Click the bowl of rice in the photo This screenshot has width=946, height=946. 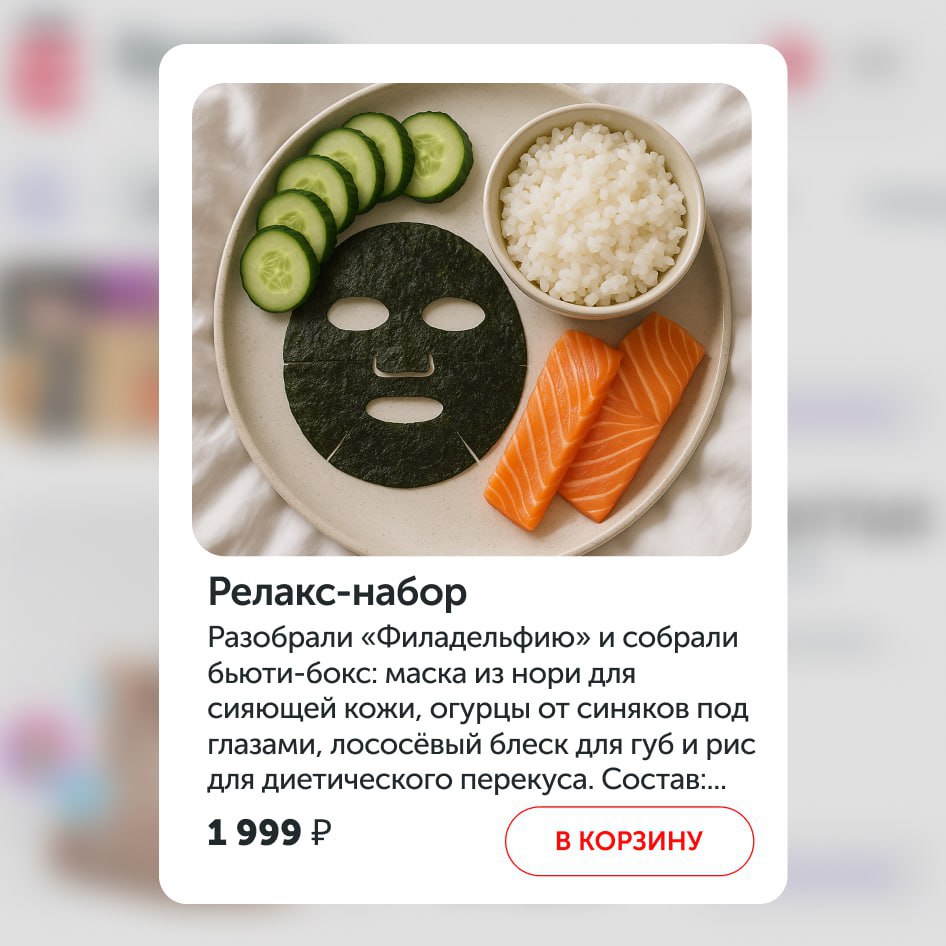(594, 211)
